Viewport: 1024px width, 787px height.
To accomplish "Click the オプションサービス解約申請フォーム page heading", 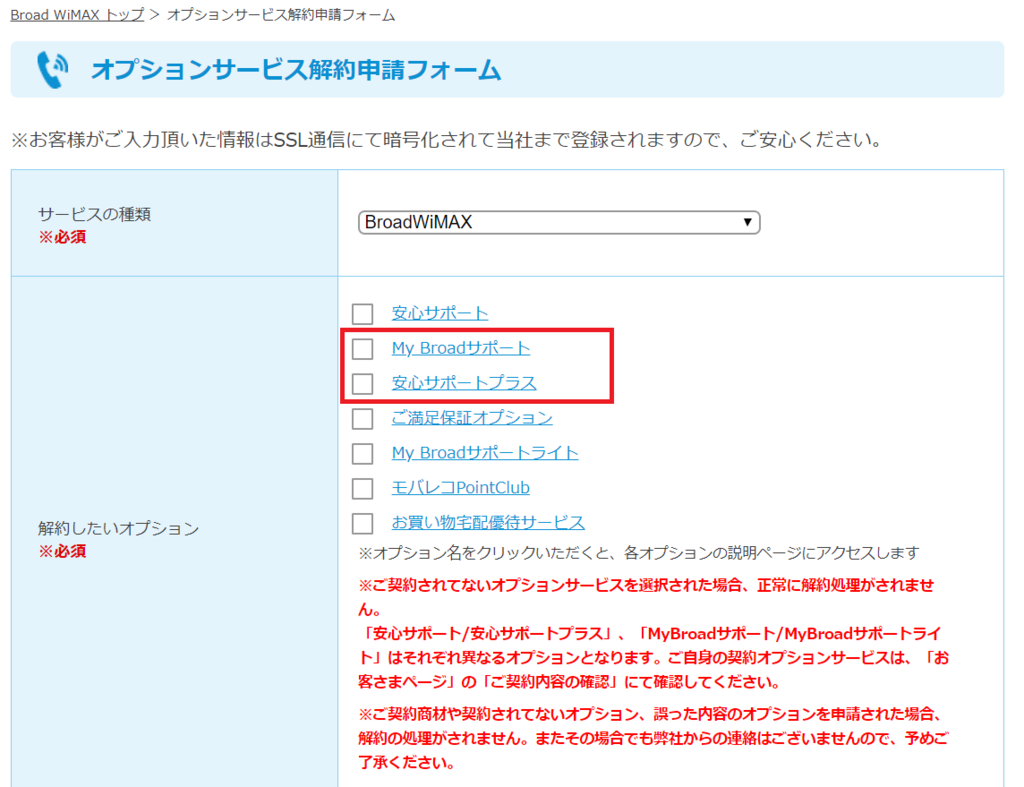I will [x=296, y=70].
